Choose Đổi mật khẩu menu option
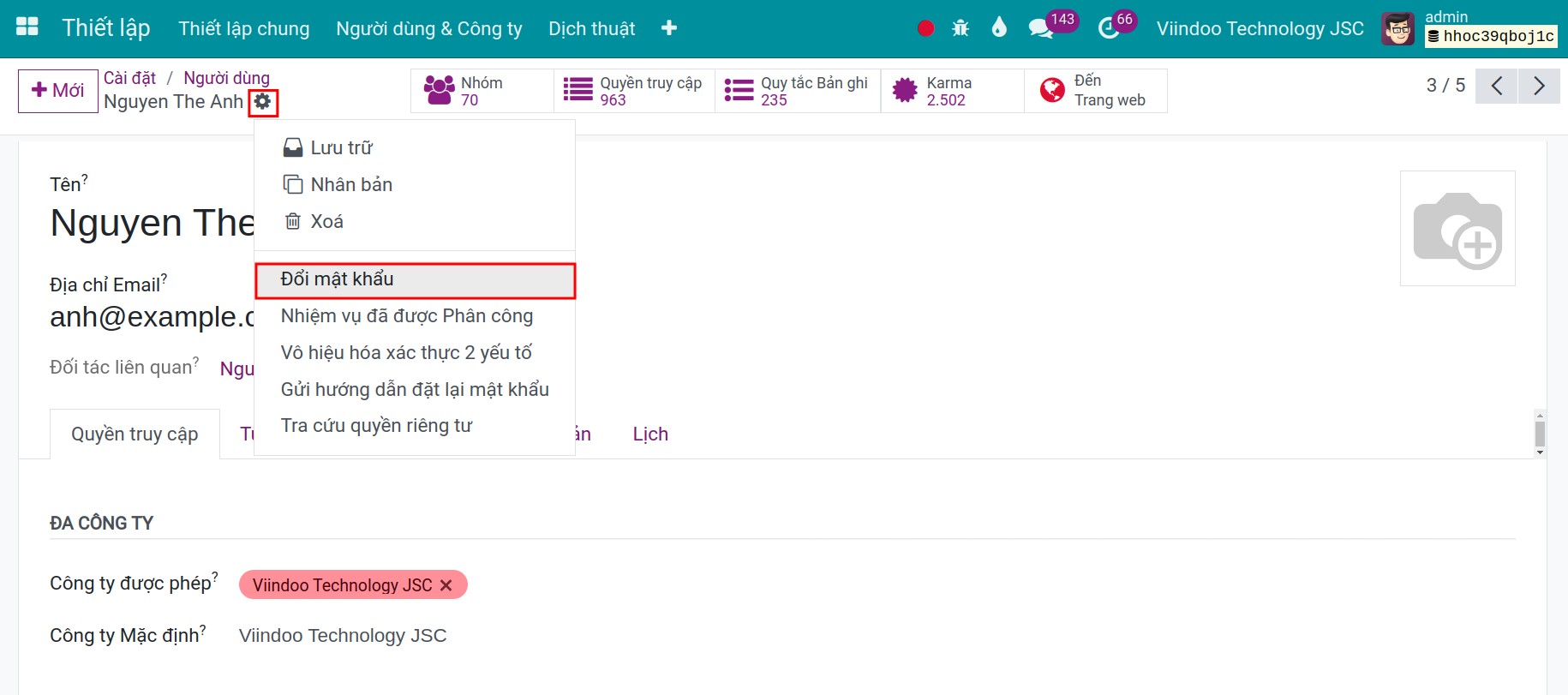This screenshot has width=1568, height=695. click(415, 279)
